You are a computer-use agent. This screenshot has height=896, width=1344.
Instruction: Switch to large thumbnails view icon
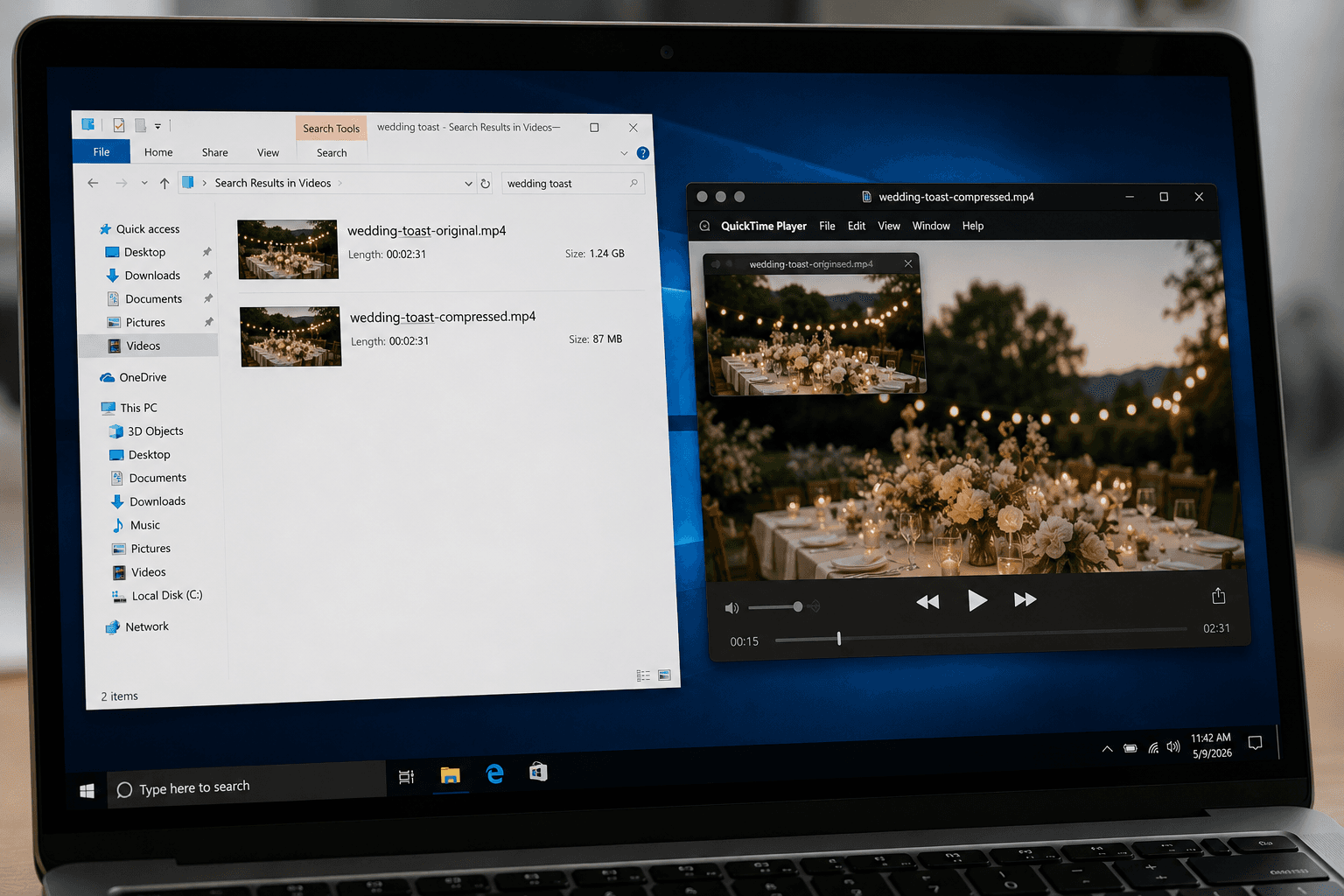click(664, 675)
